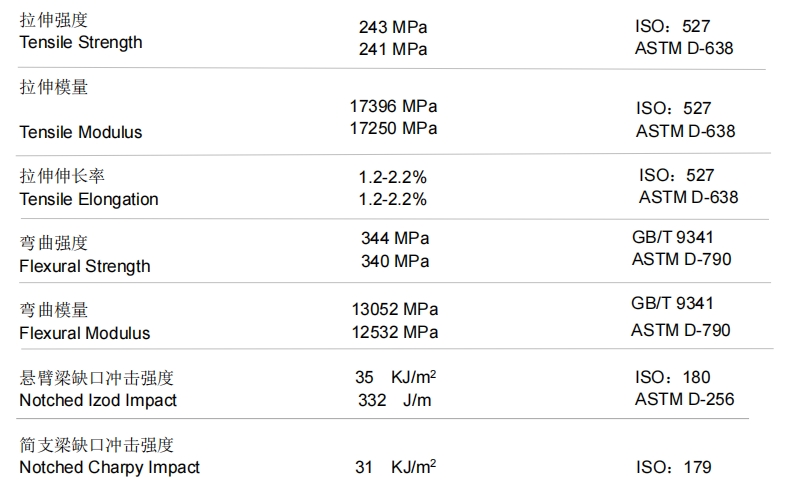Image resolution: width=786 pixels, height=487 pixels.
Task: Click the Notched Charpy Impact label
Action: point(109,467)
